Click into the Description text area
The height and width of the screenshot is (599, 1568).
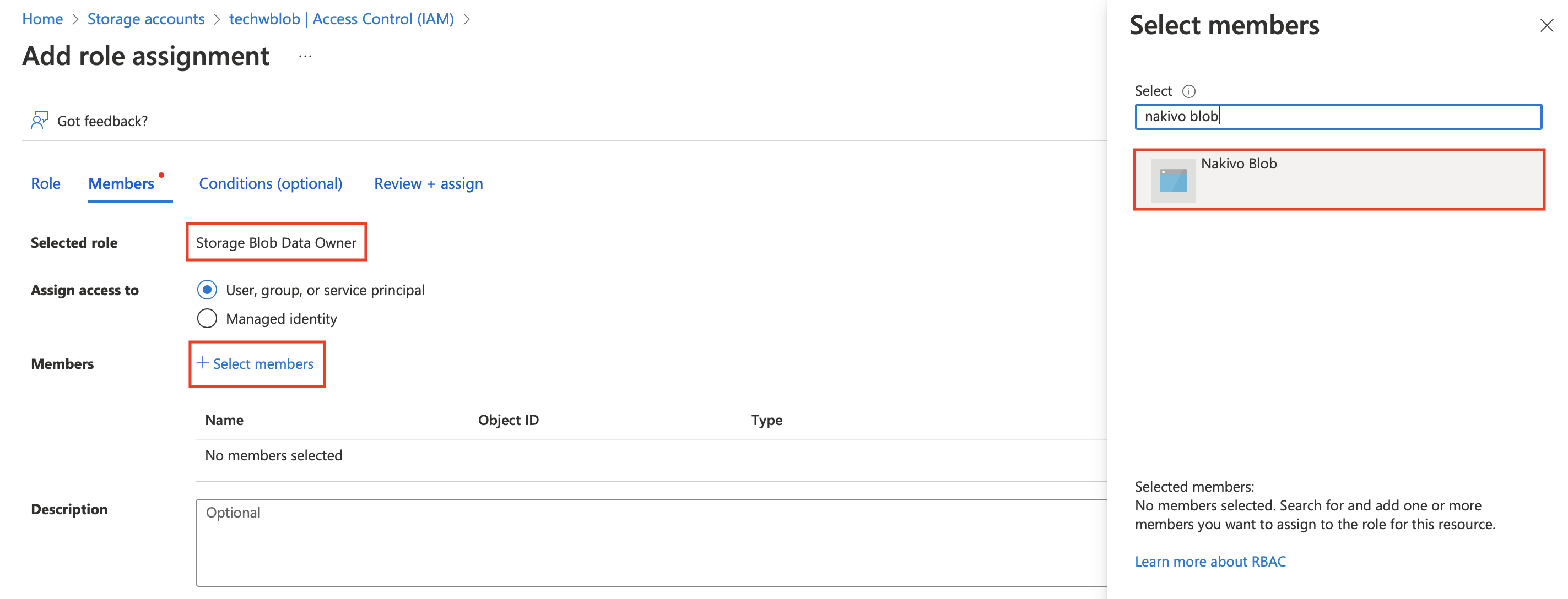(x=651, y=542)
